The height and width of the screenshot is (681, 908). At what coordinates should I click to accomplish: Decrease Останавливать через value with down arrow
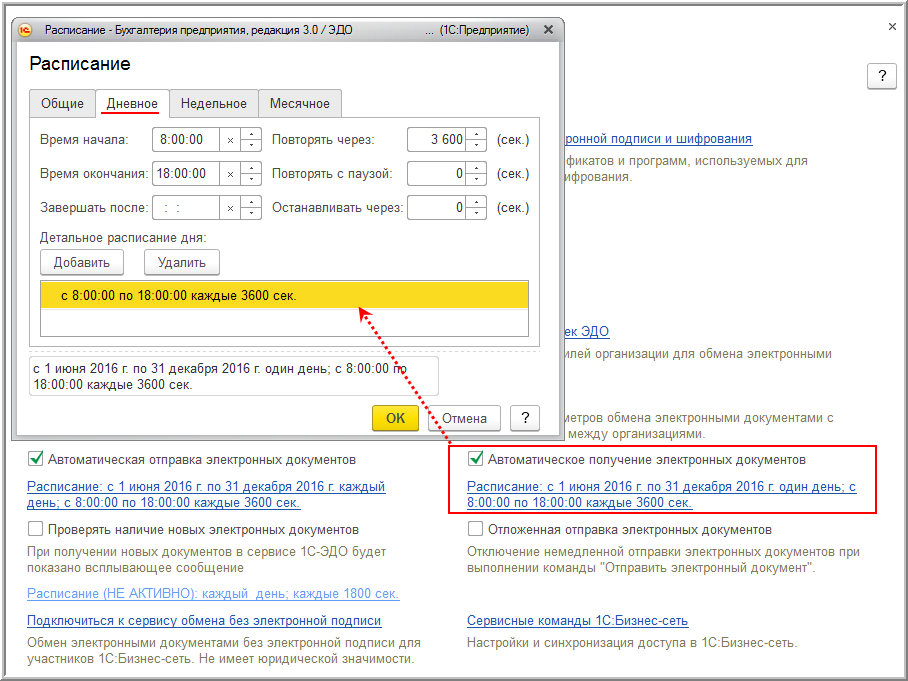pos(476,213)
